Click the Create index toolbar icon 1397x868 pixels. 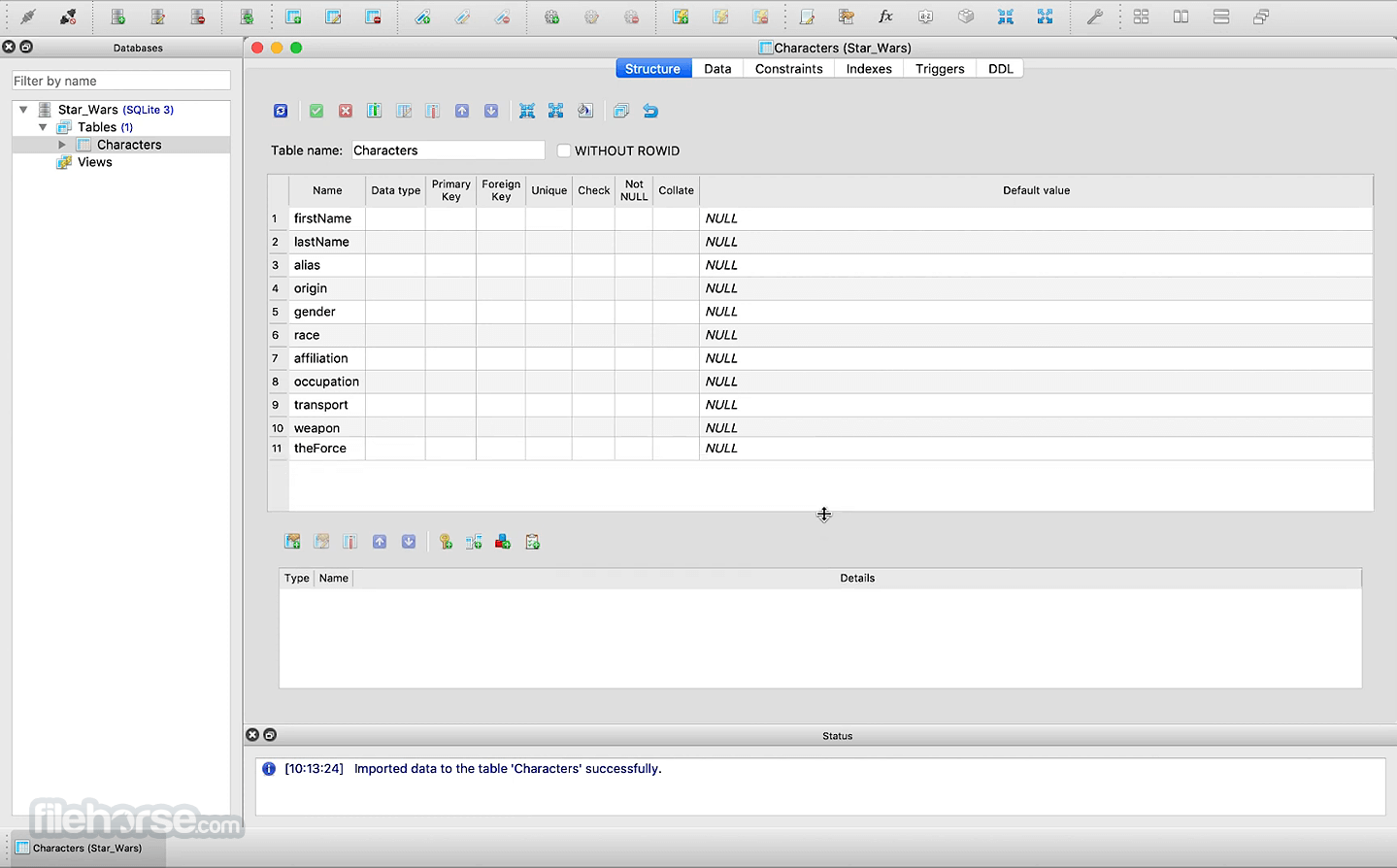[x=422, y=17]
